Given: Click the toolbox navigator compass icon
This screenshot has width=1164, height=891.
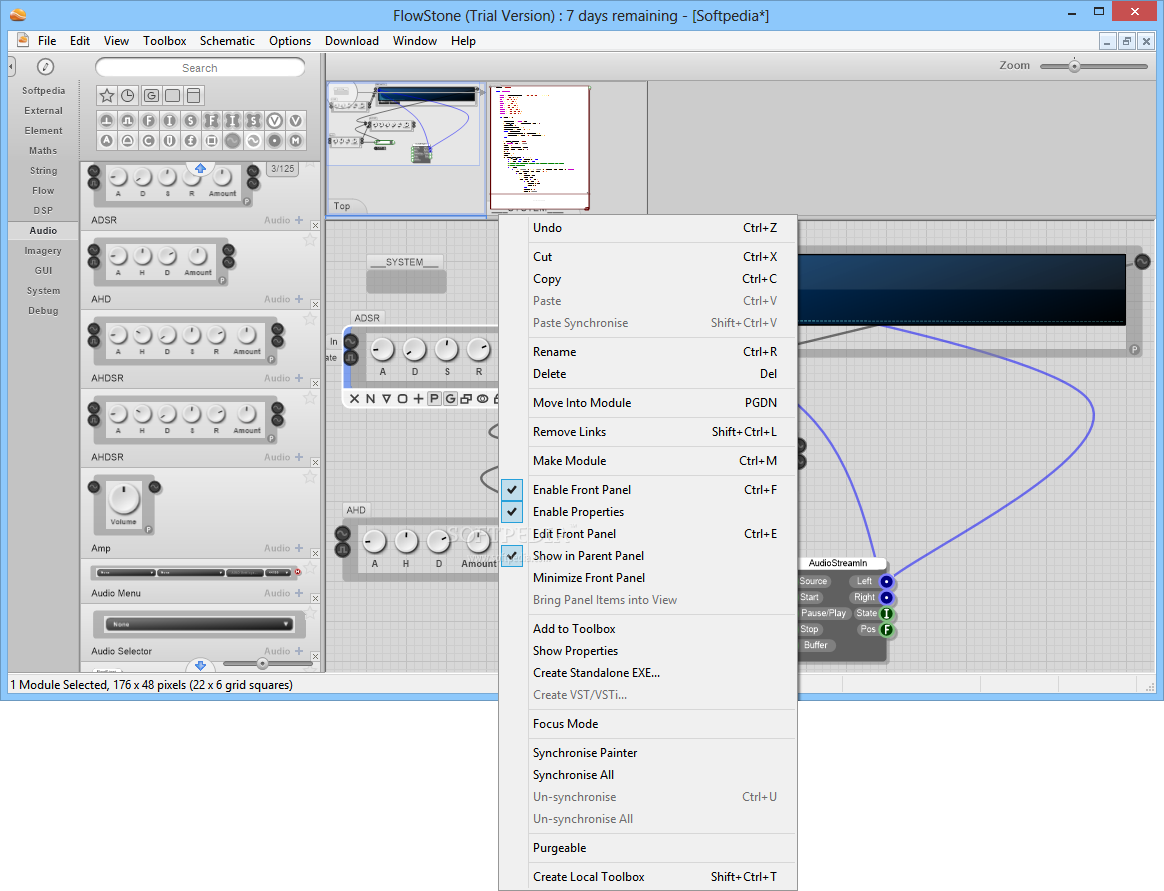Looking at the screenshot, I should pos(45,67).
